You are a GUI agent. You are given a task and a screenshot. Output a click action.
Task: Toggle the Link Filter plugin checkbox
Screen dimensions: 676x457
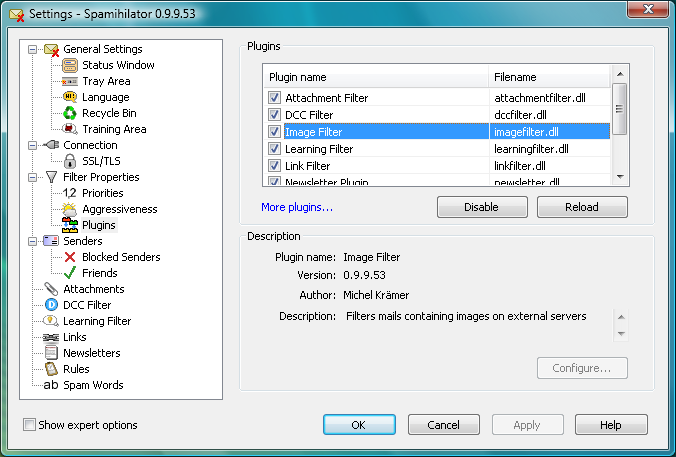274,165
